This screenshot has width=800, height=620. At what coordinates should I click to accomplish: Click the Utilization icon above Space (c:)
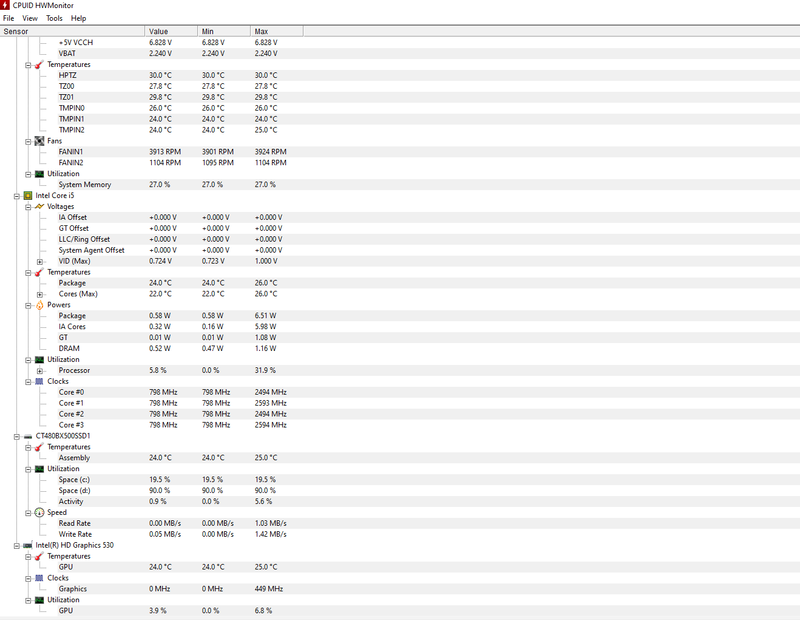[x=39, y=469]
